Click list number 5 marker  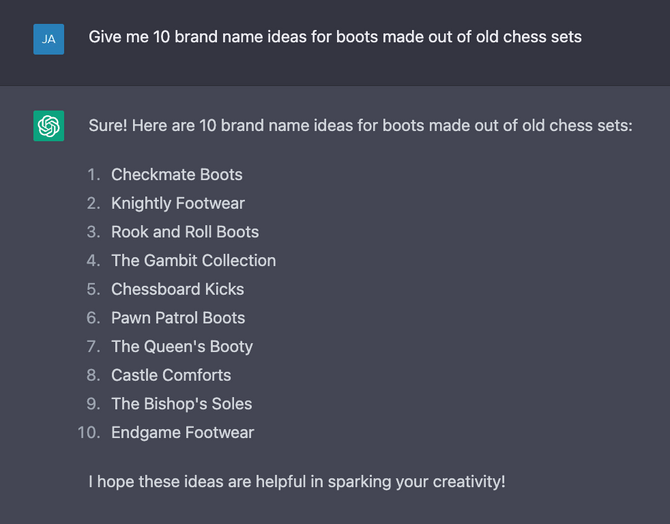coord(94,289)
